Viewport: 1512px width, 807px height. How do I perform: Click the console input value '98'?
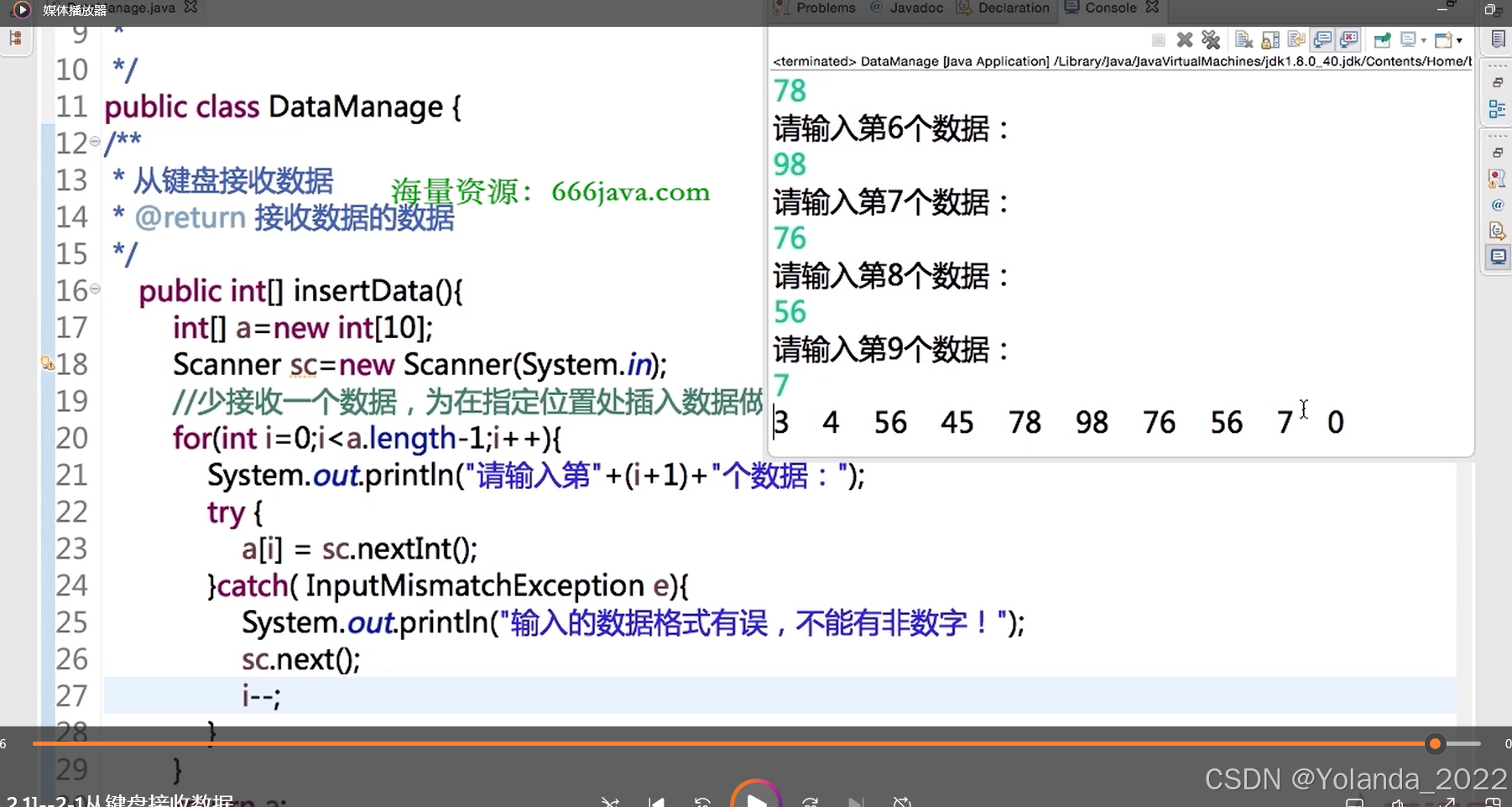(790, 164)
